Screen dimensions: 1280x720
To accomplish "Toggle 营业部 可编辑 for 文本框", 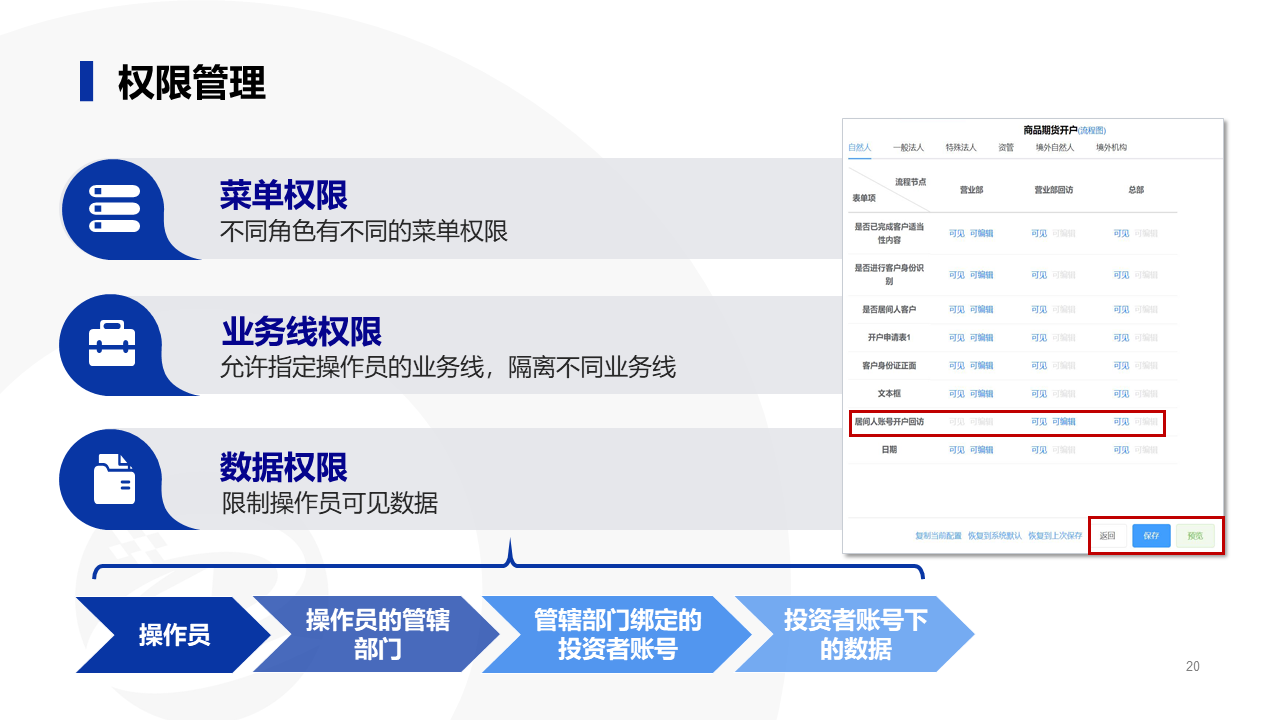I will coord(982,393).
